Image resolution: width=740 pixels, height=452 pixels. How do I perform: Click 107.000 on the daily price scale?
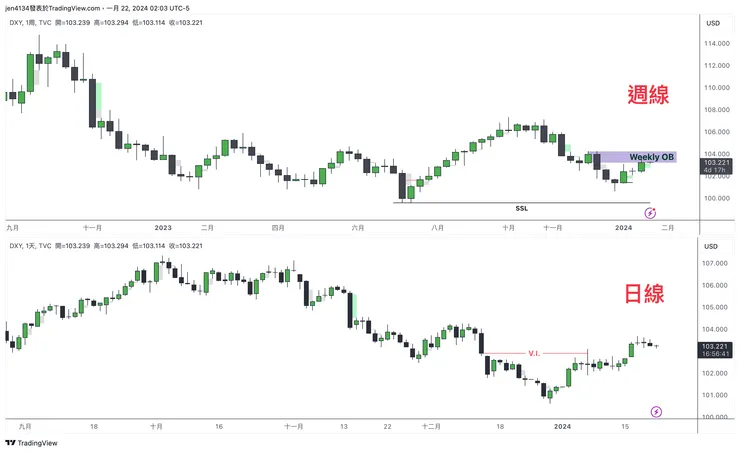[x=713, y=264]
